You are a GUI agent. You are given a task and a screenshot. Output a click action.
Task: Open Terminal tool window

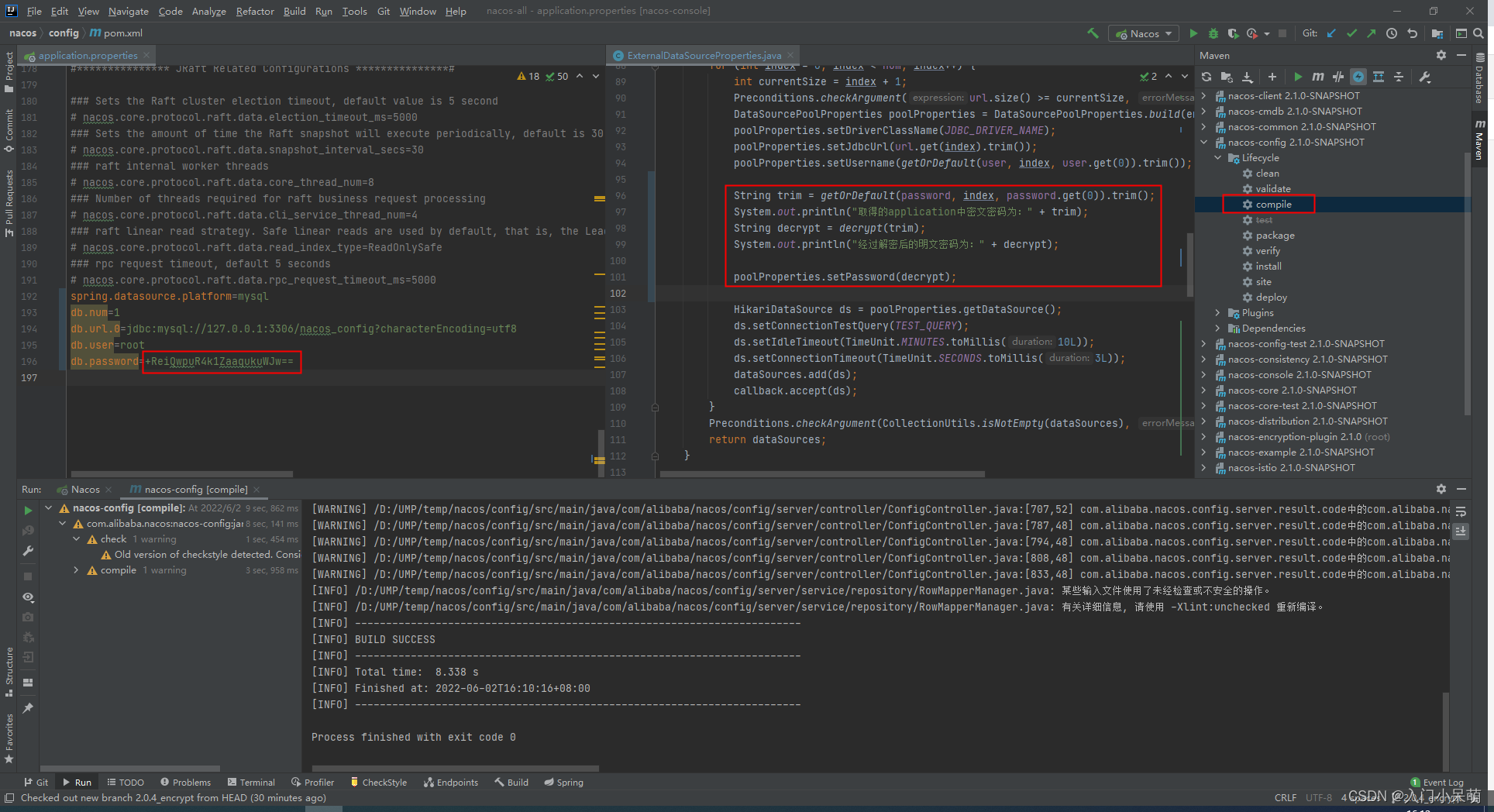[x=252, y=783]
